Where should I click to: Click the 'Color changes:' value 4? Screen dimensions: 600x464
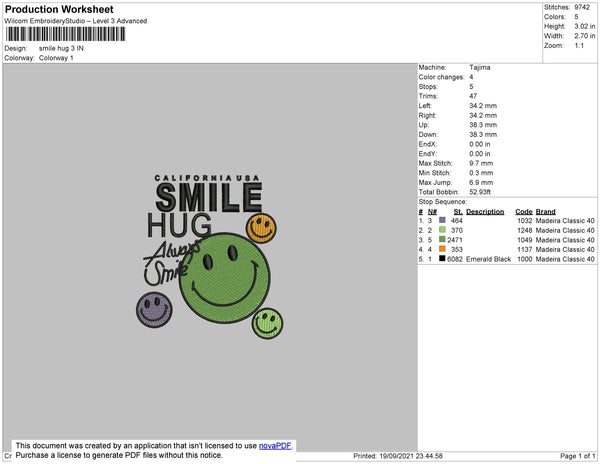[x=471, y=77]
